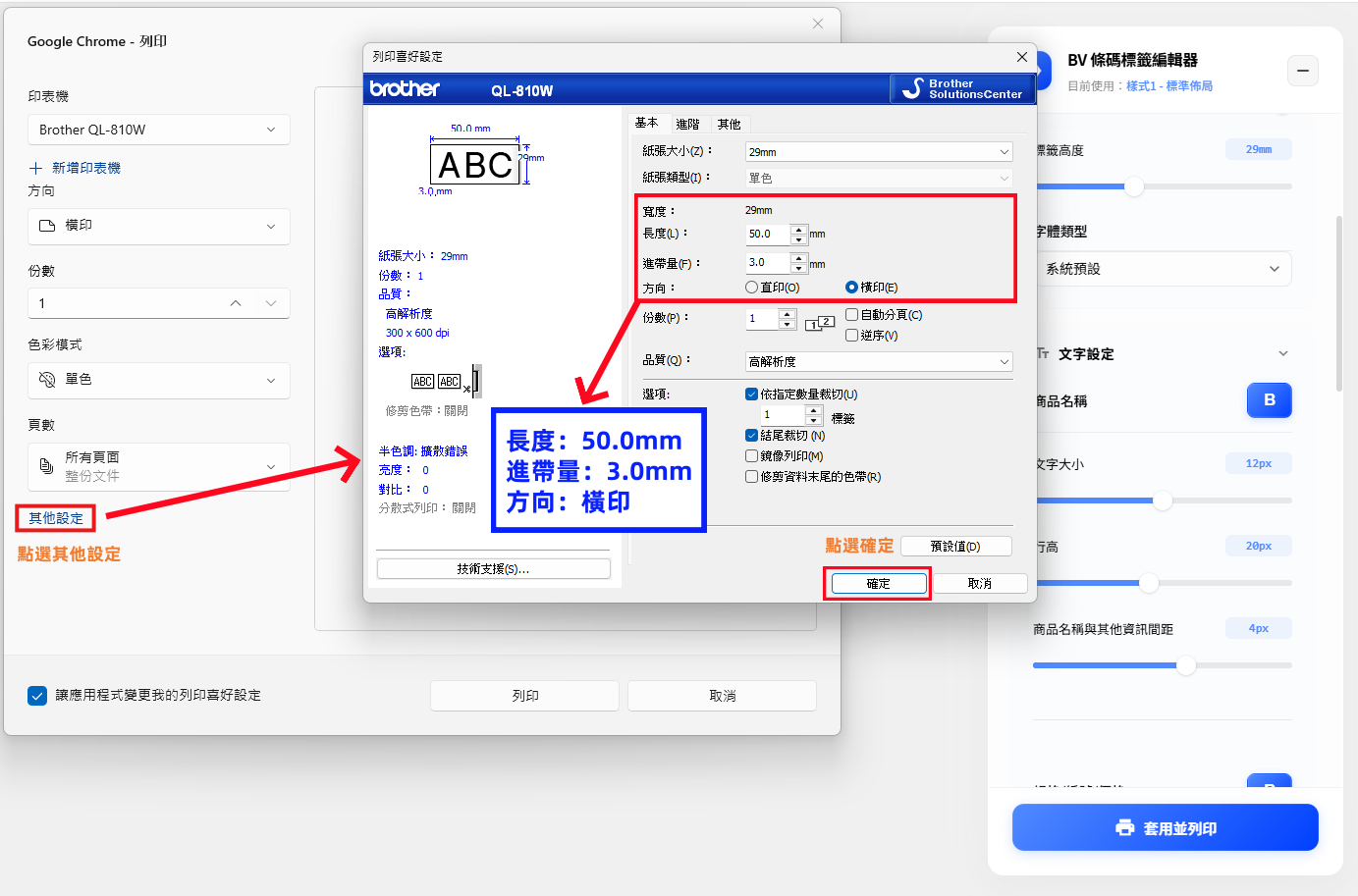
Task: Open the Brother QL-810W printer dropdown
Action: point(159,130)
